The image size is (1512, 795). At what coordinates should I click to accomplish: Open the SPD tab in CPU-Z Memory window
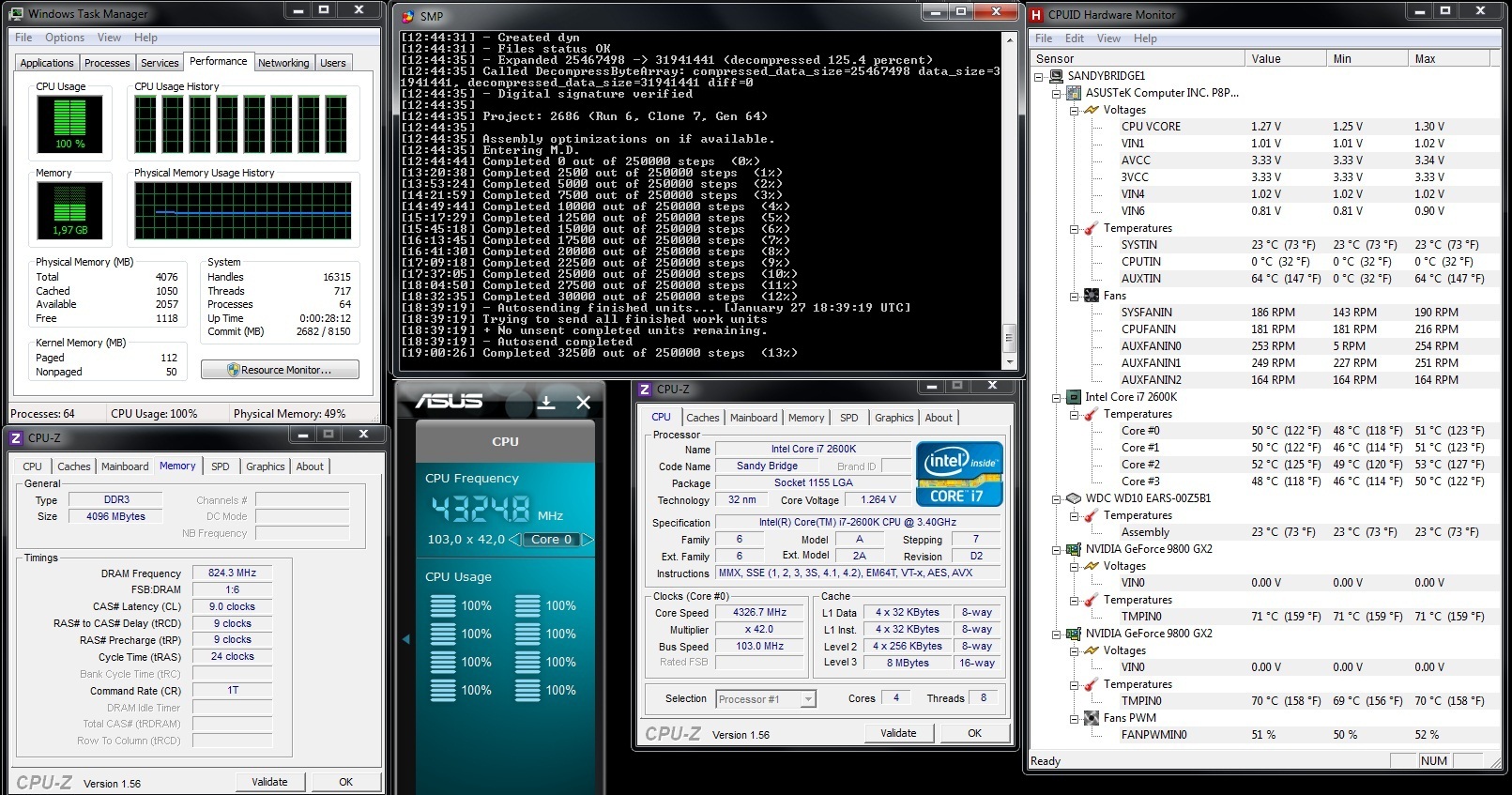[x=221, y=466]
